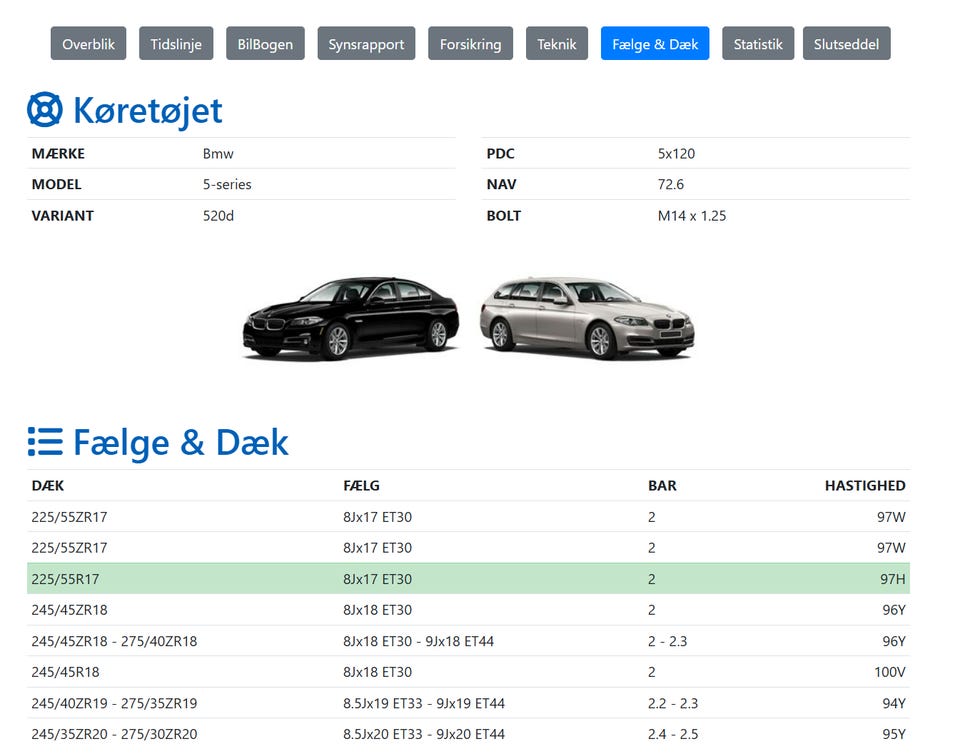Viewport: 960px width, 754px height.
Task: Click the active Fælge & Dæk tab
Action: (655, 43)
